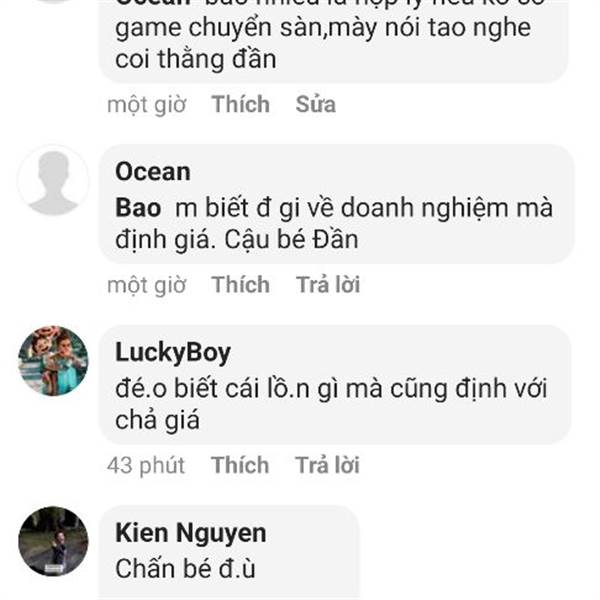
Task: Click the tagged name Bao
Action: pyautogui.click(x=138, y=208)
